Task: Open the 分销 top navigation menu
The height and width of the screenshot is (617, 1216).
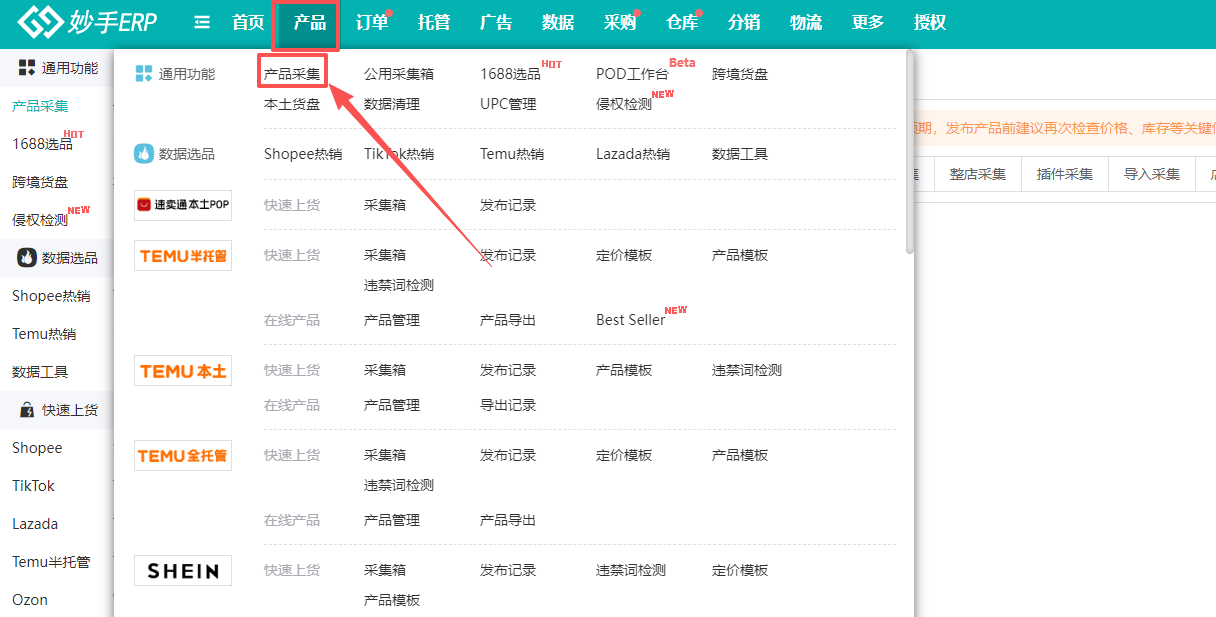Action: tap(744, 23)
